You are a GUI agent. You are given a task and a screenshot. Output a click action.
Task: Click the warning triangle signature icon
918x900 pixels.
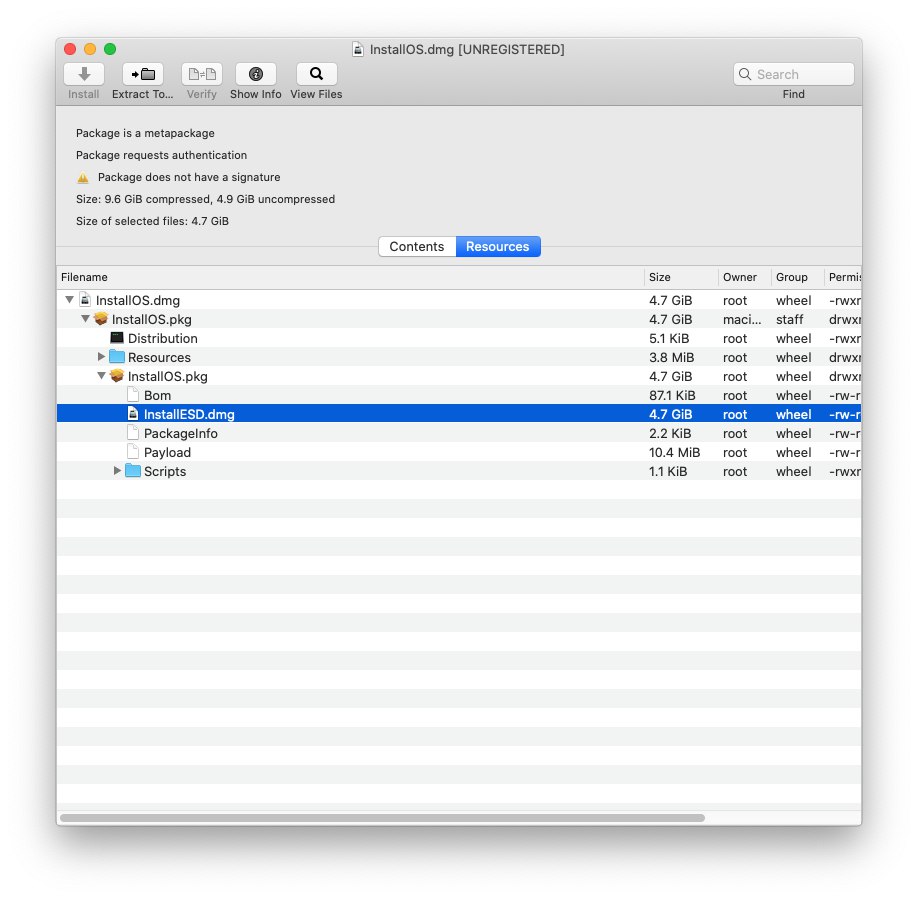[x=83, y=177]
